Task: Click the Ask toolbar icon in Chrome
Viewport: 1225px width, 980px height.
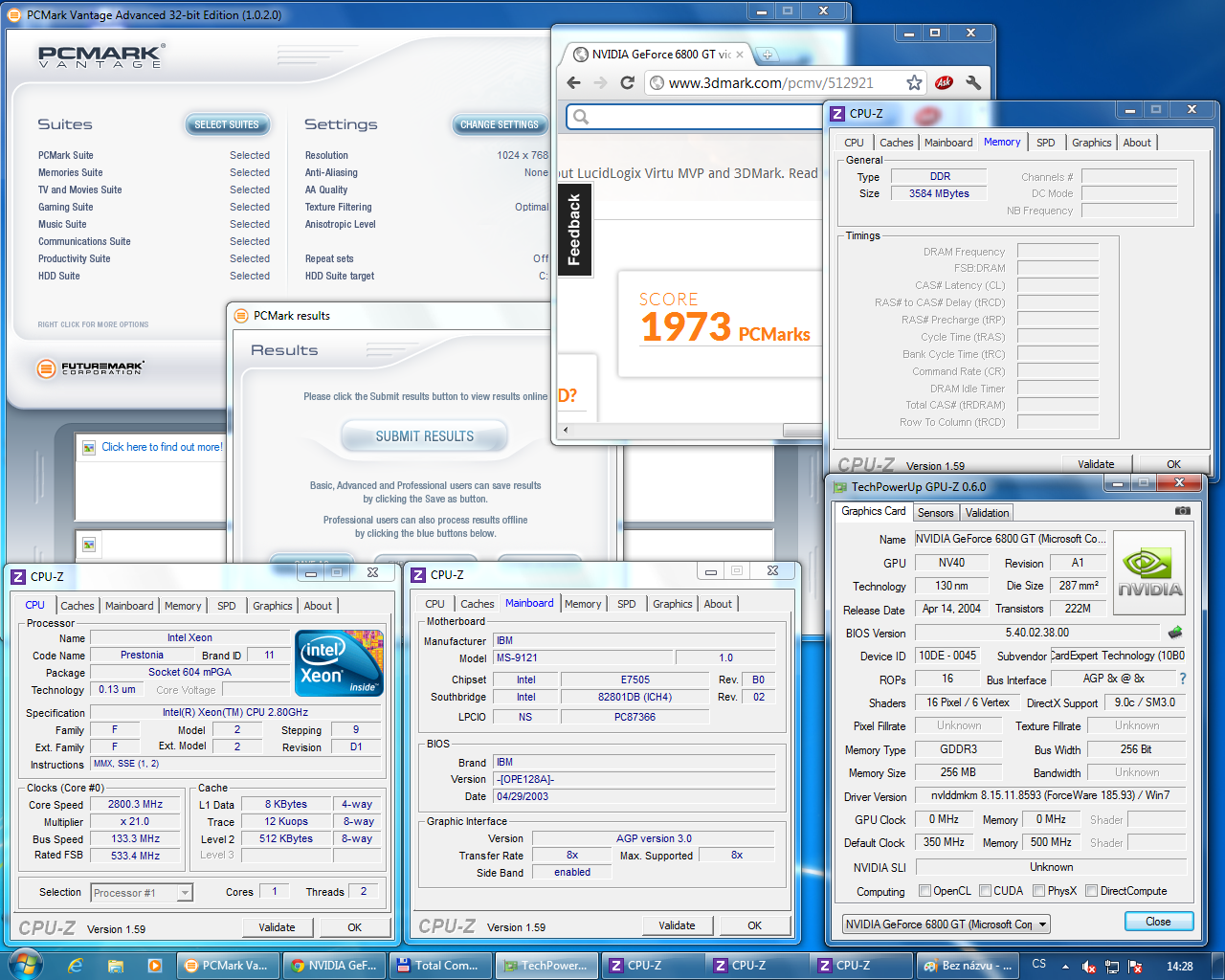Action: click(x=944, y=82)
